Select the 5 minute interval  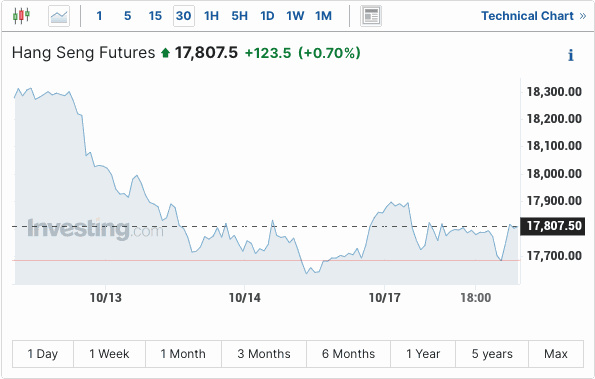pyautogui.click(x=128, y=16)
